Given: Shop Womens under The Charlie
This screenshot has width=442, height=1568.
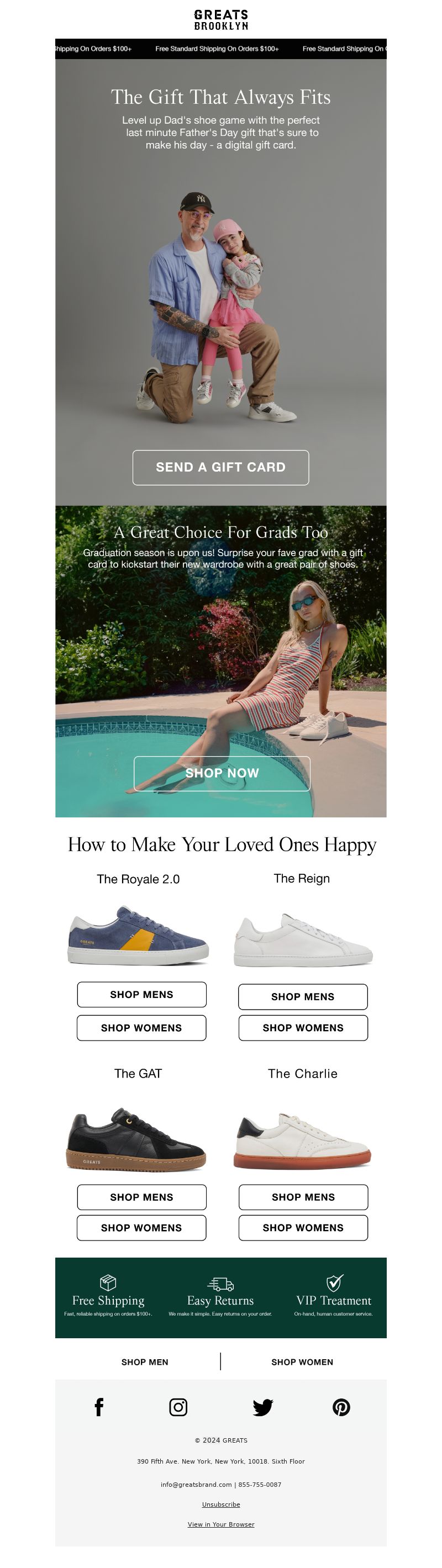Looking at the screenshot, I should point(303,1227).
